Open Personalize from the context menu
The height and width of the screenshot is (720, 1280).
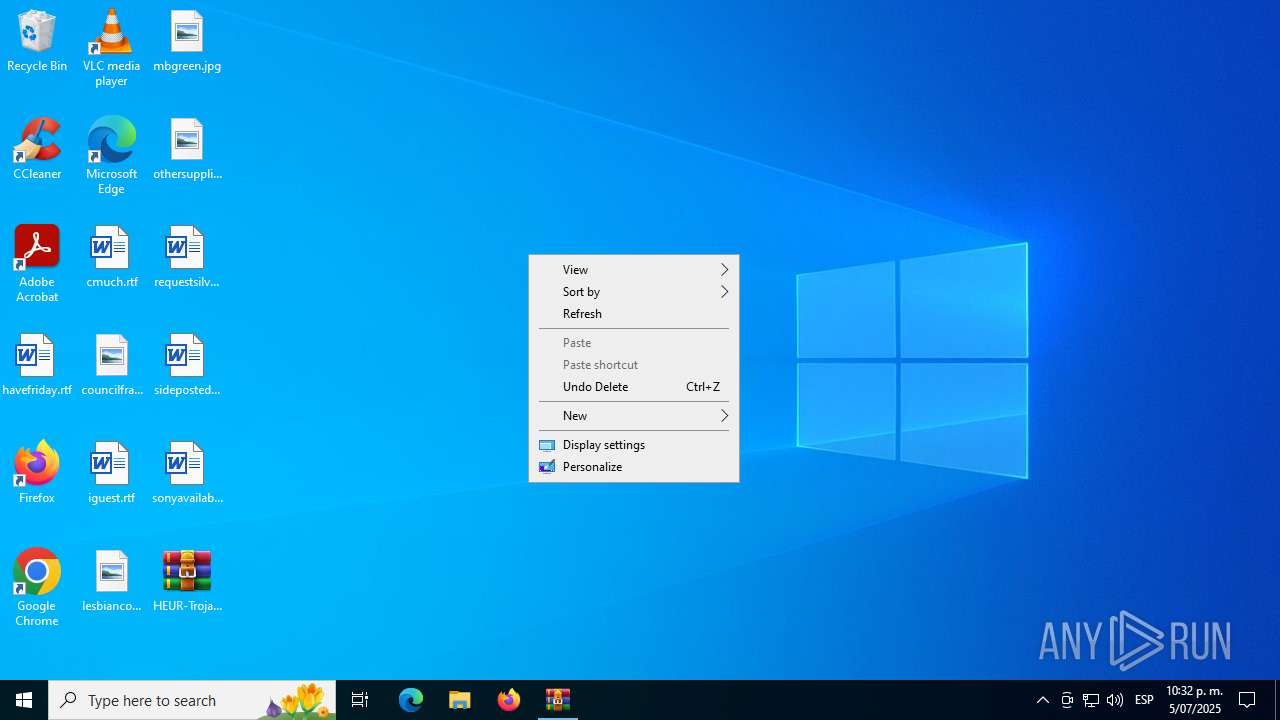click(x=634, y=467)
